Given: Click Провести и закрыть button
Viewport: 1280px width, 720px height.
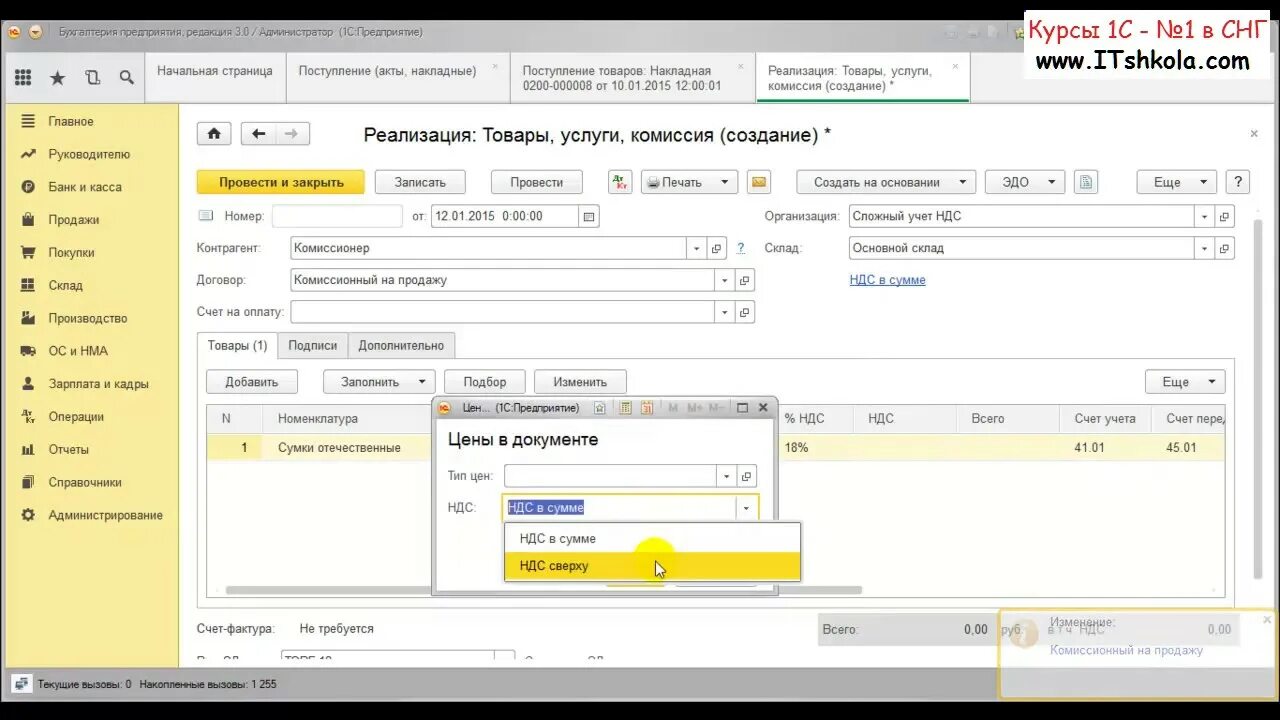Looking at the screenshot, I should pos(281,182).
